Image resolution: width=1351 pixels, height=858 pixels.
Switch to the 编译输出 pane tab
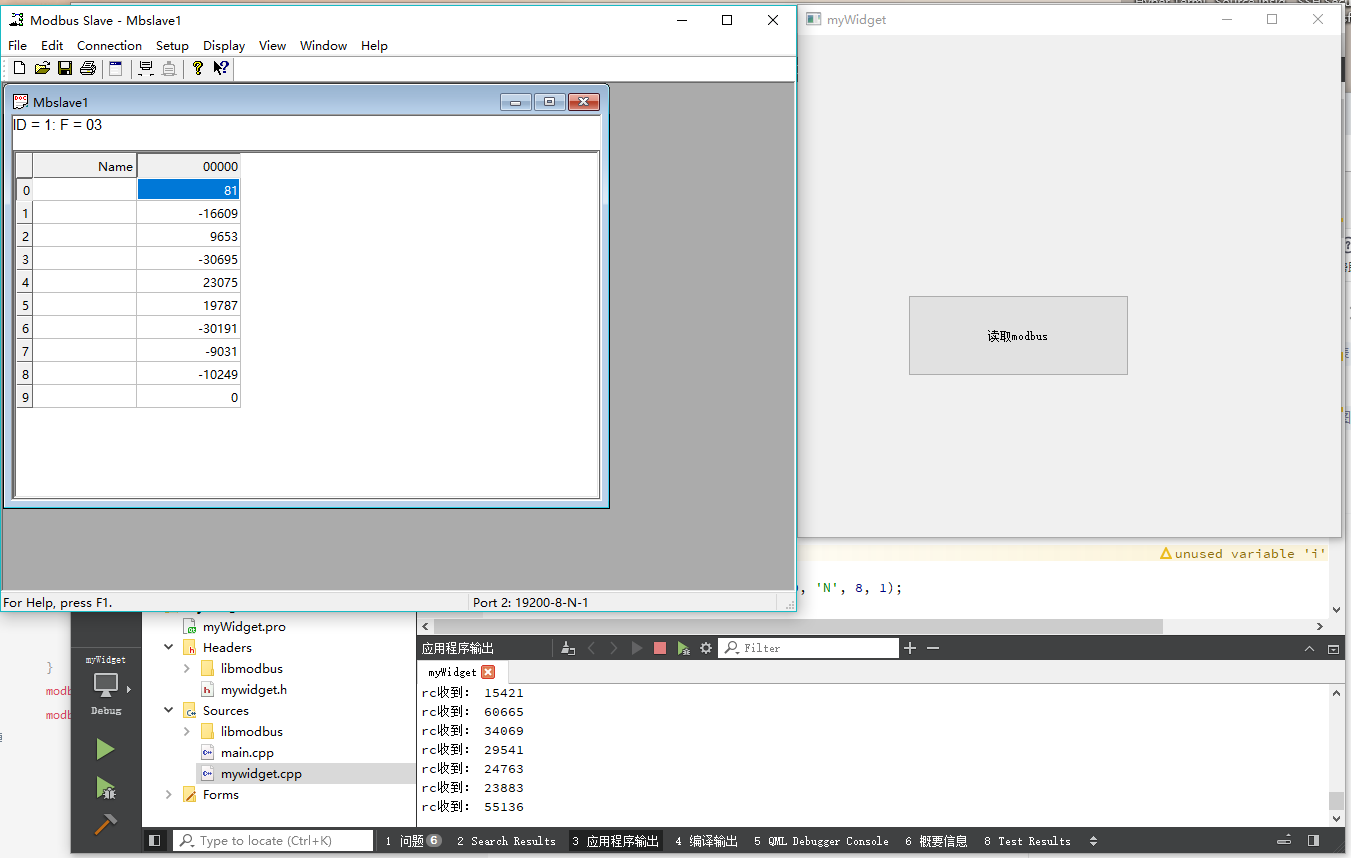(706, 841)
